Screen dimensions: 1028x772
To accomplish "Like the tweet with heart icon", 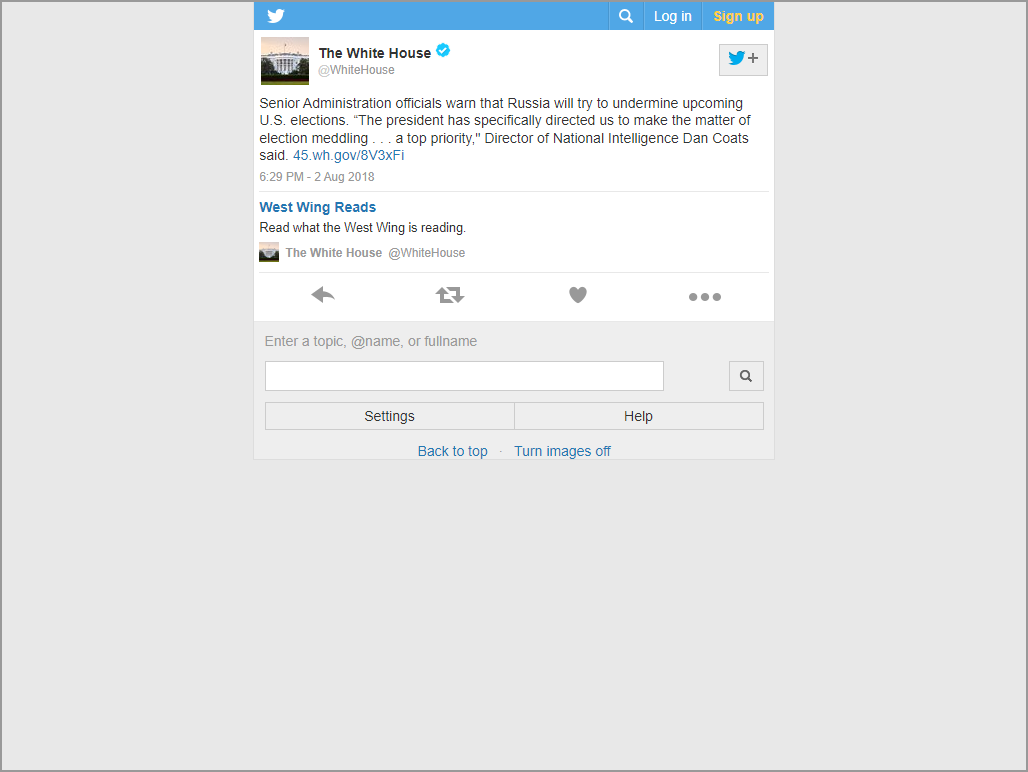I will tap(578, 296).
